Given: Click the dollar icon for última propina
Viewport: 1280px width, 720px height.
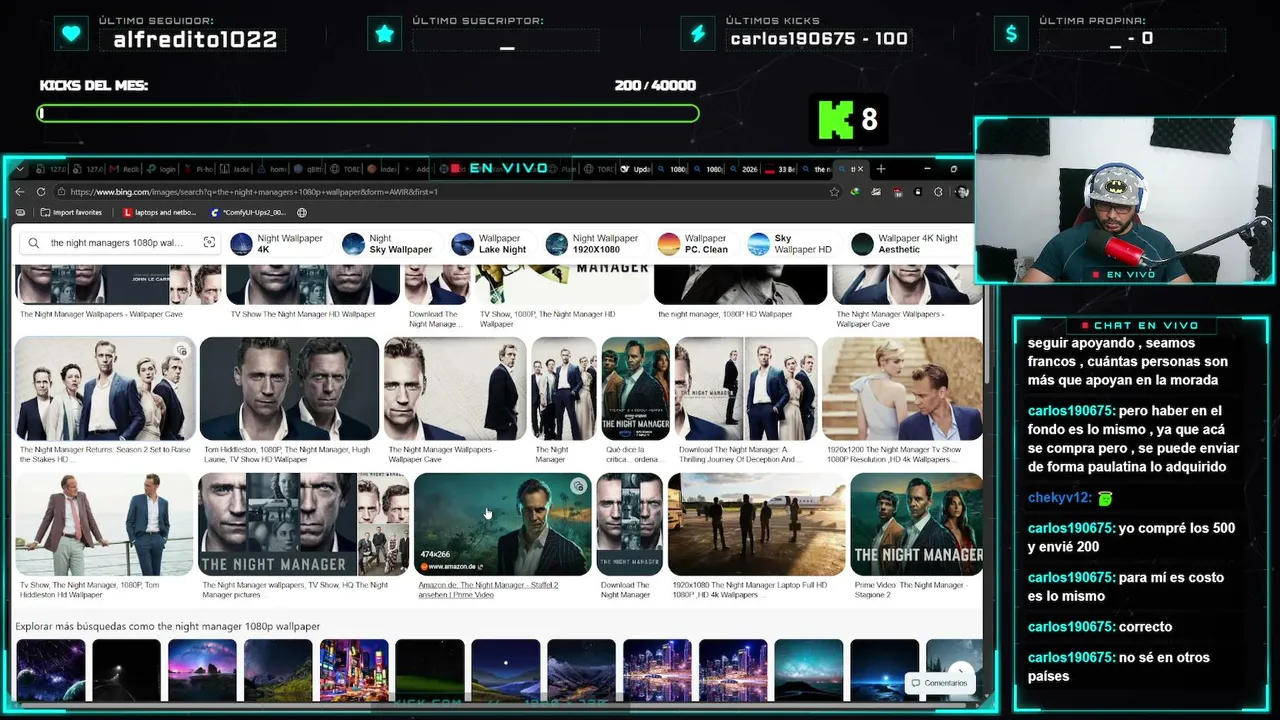Looking at the screenshot, I should point(1011,34).
